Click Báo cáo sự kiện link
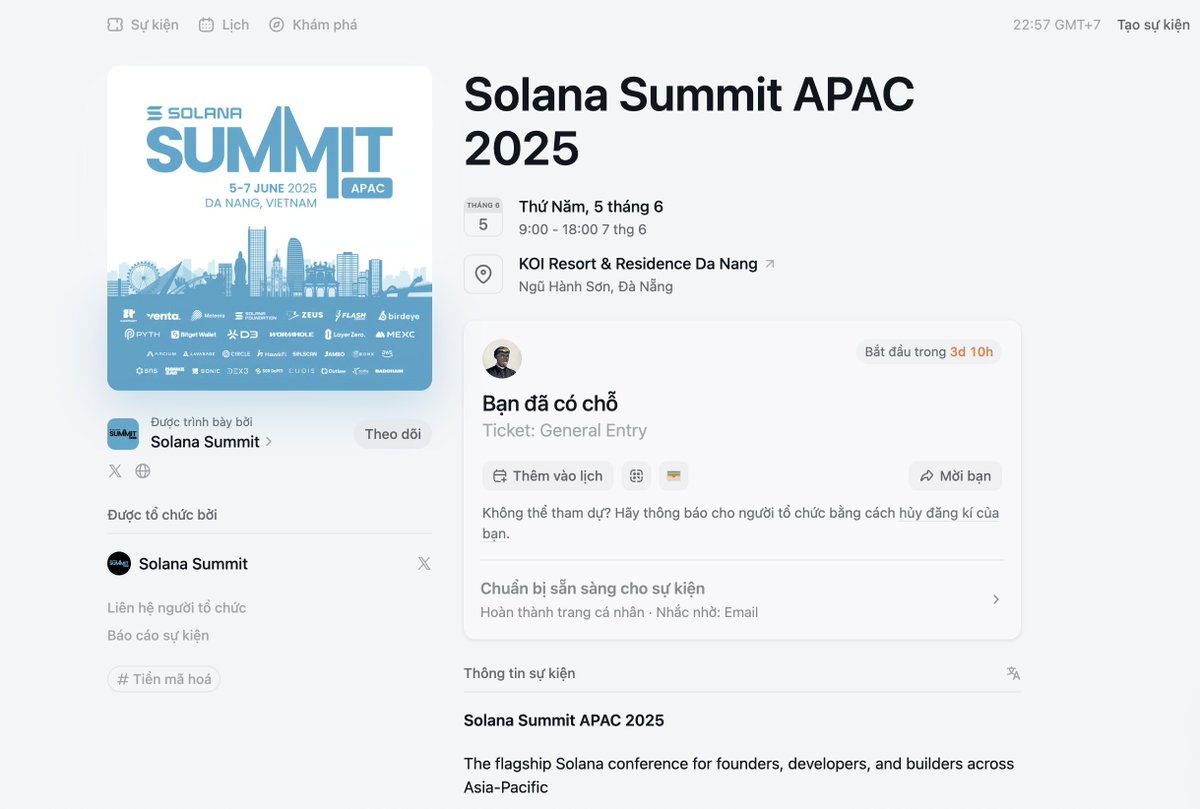1200x809 pixels. 158,635
